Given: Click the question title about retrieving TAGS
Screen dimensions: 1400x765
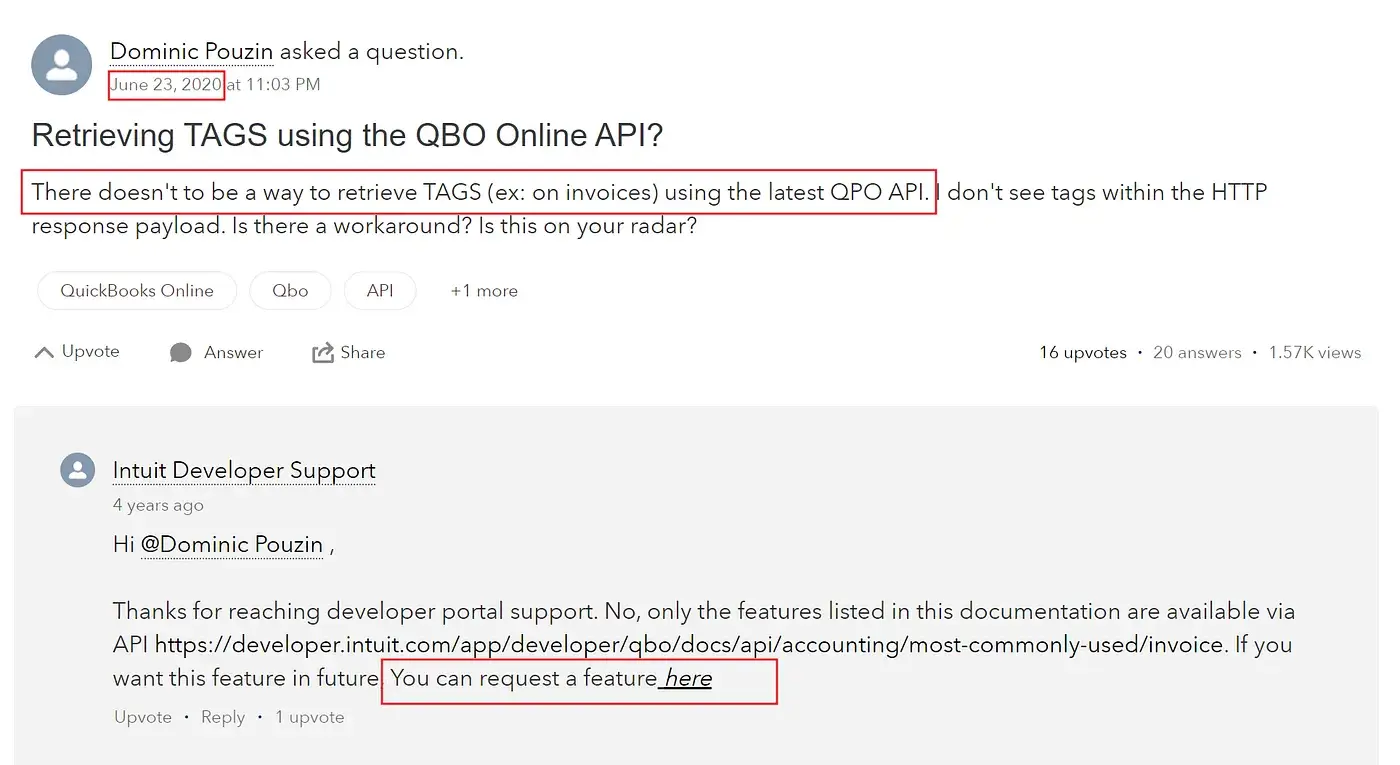Looking at the screenshot, I should (348, 135).
